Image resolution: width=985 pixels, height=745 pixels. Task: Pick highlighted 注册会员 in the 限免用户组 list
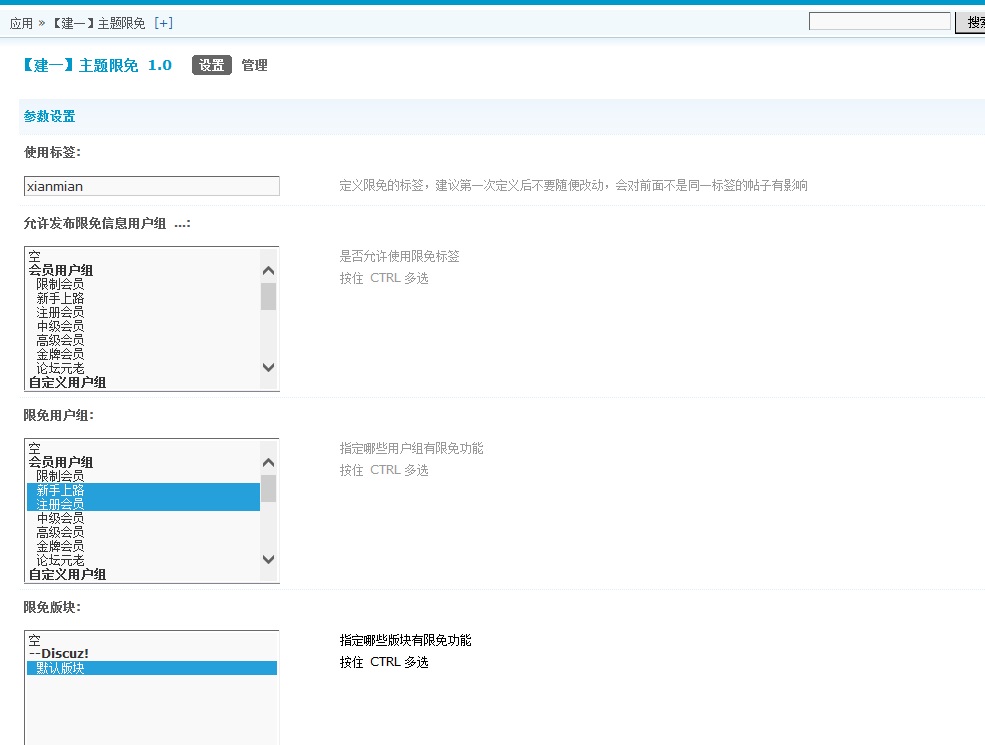coord(60,504)
